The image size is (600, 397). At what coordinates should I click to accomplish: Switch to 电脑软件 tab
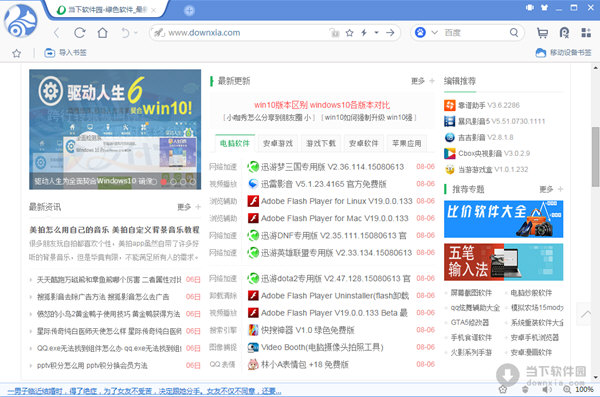(235, 143)
